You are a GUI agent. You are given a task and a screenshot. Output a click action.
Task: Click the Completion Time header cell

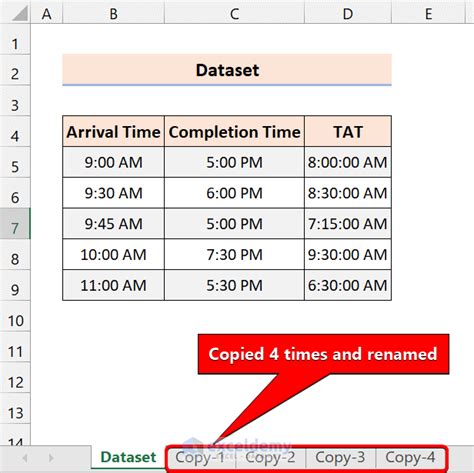pos(234,132)
